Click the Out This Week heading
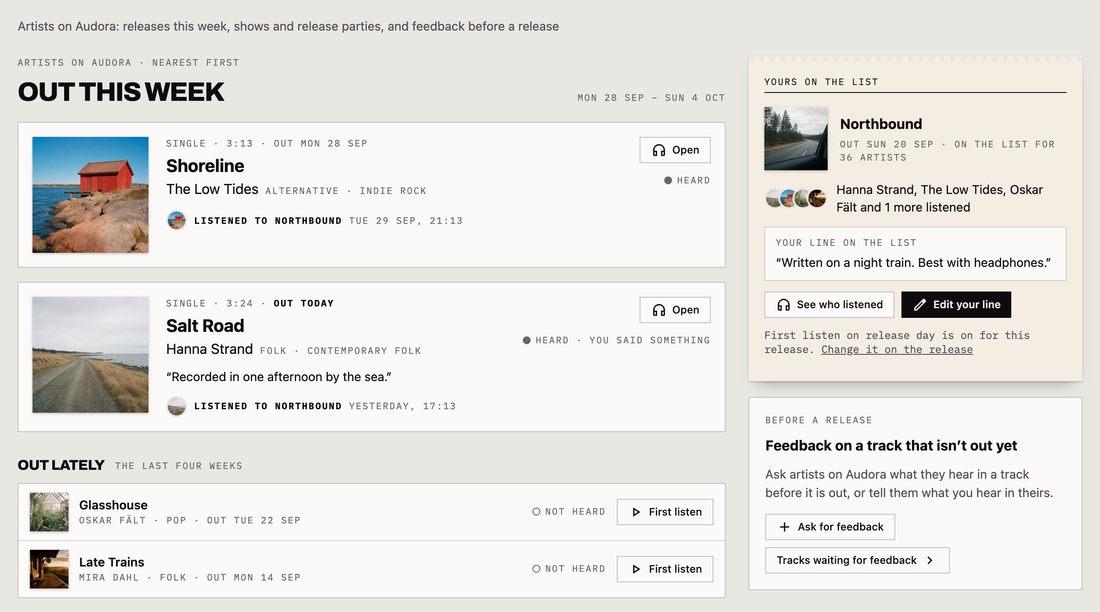 point(121,93)
